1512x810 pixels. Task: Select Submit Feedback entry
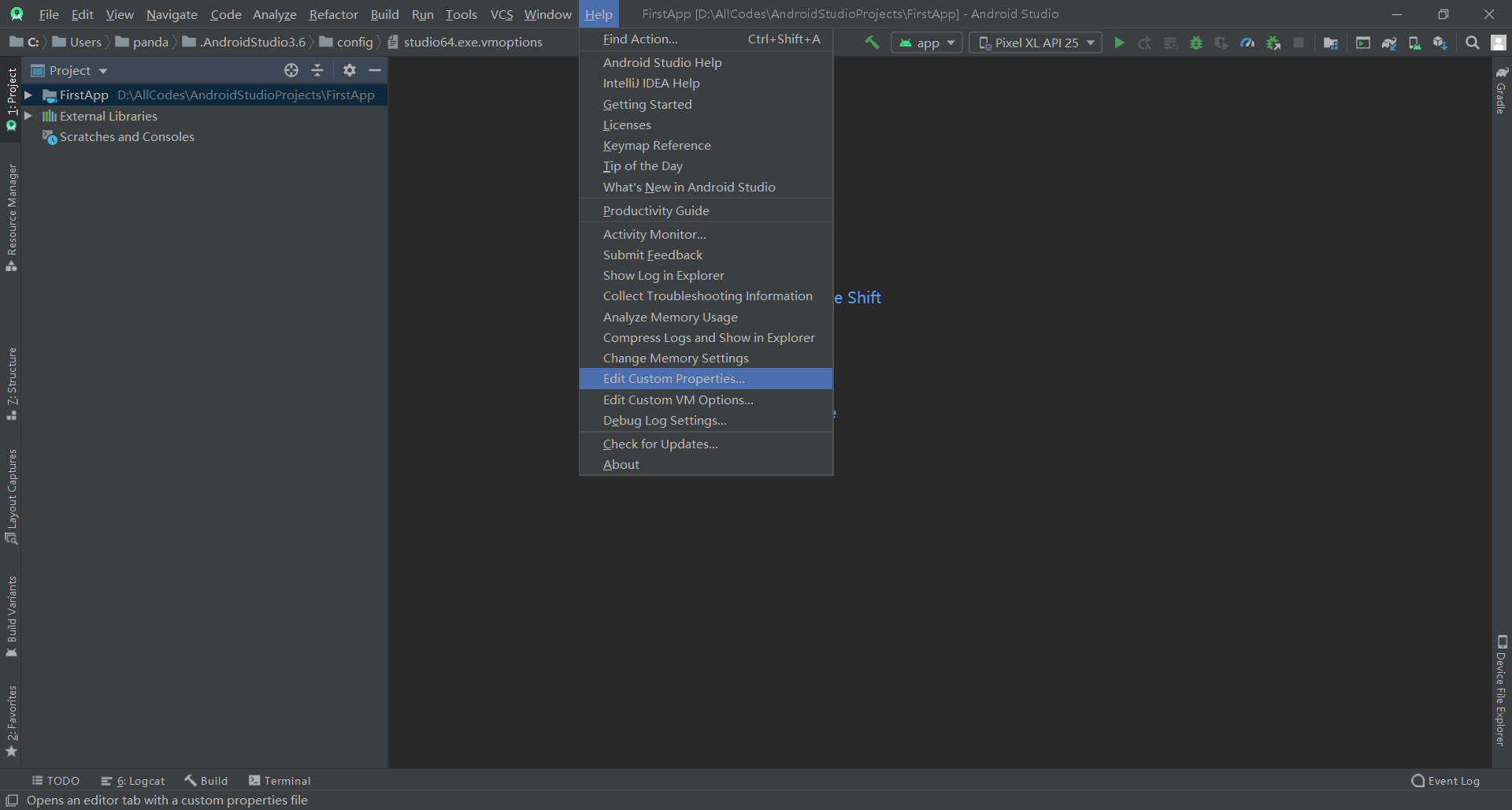[706, 255]
